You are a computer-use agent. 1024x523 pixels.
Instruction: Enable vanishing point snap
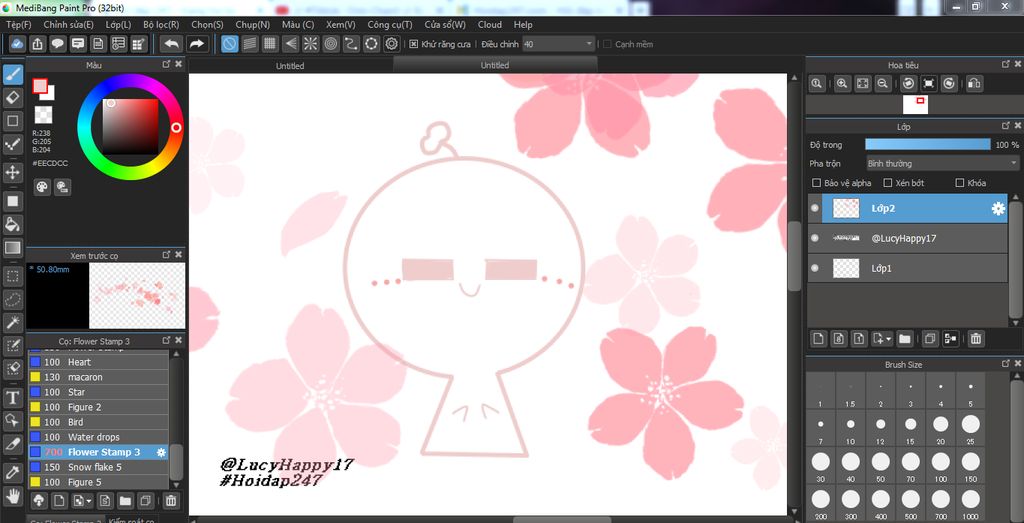291,44
